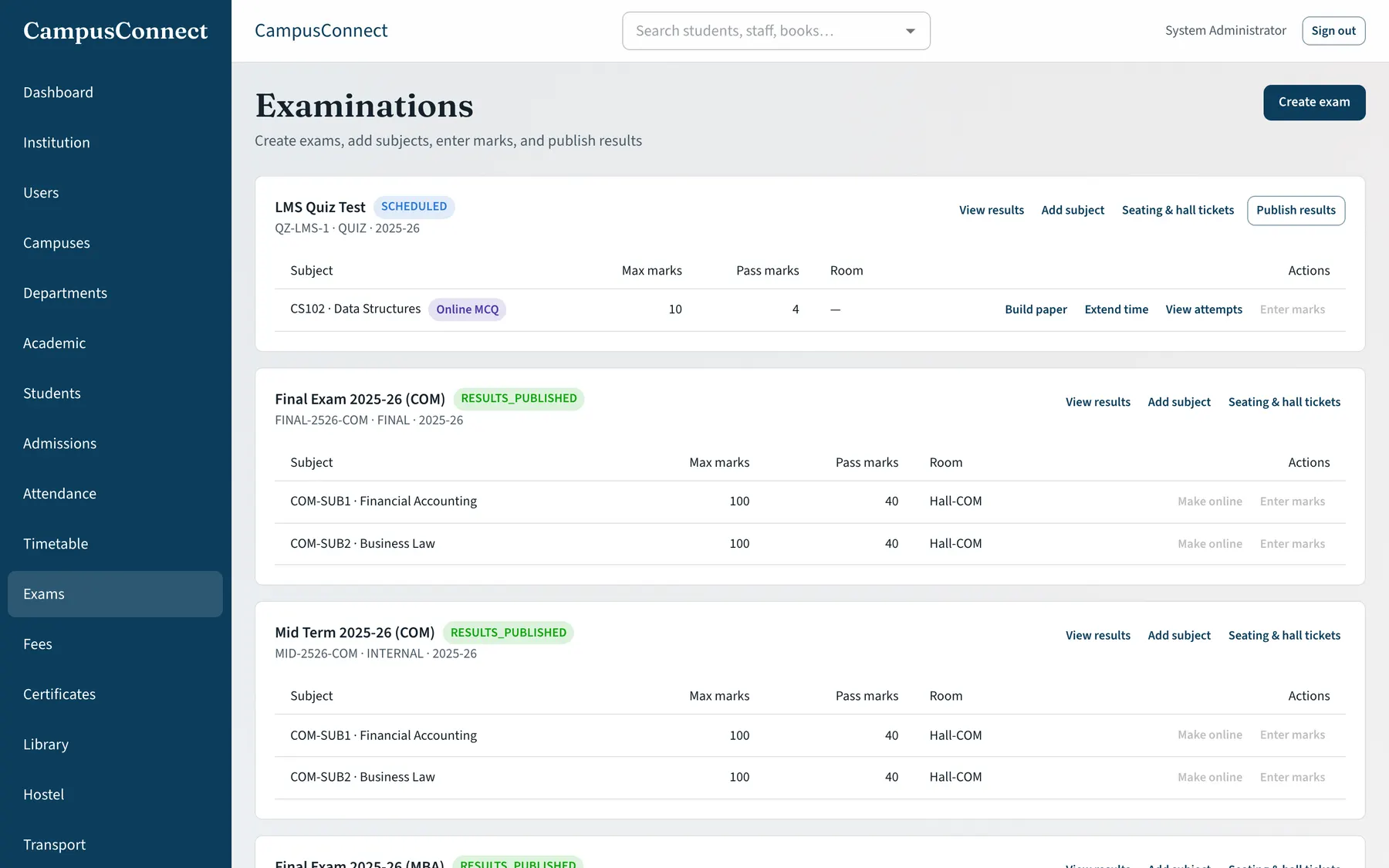Viewport: 1389px width, 868px height.
Task: Click RESULTS_PUBLISHED badge on Mid Term 2025-26 (COM)
Action: pos(508,633)
